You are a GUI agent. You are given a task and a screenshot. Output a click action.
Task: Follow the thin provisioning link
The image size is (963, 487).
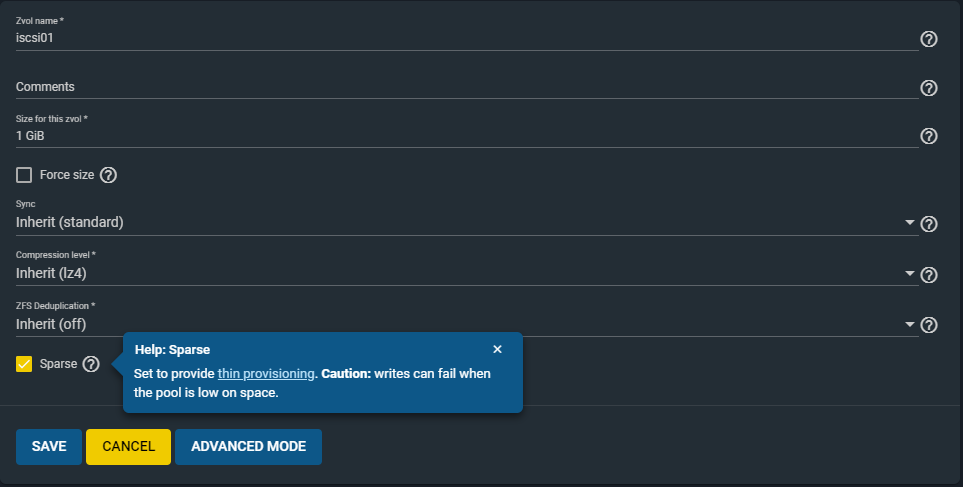point(266,373)
